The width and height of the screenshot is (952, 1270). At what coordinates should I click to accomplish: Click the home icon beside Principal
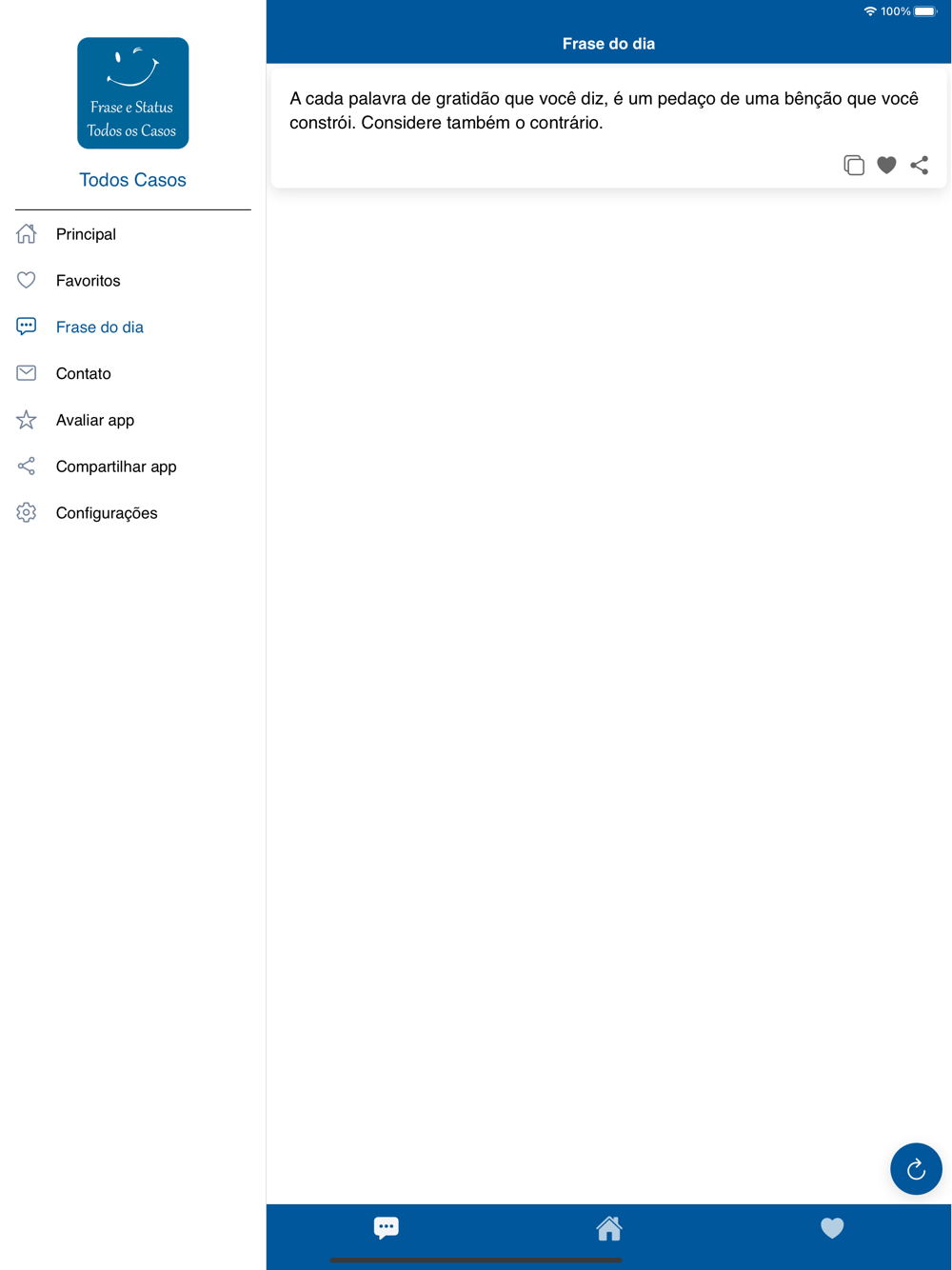point(27,233)
